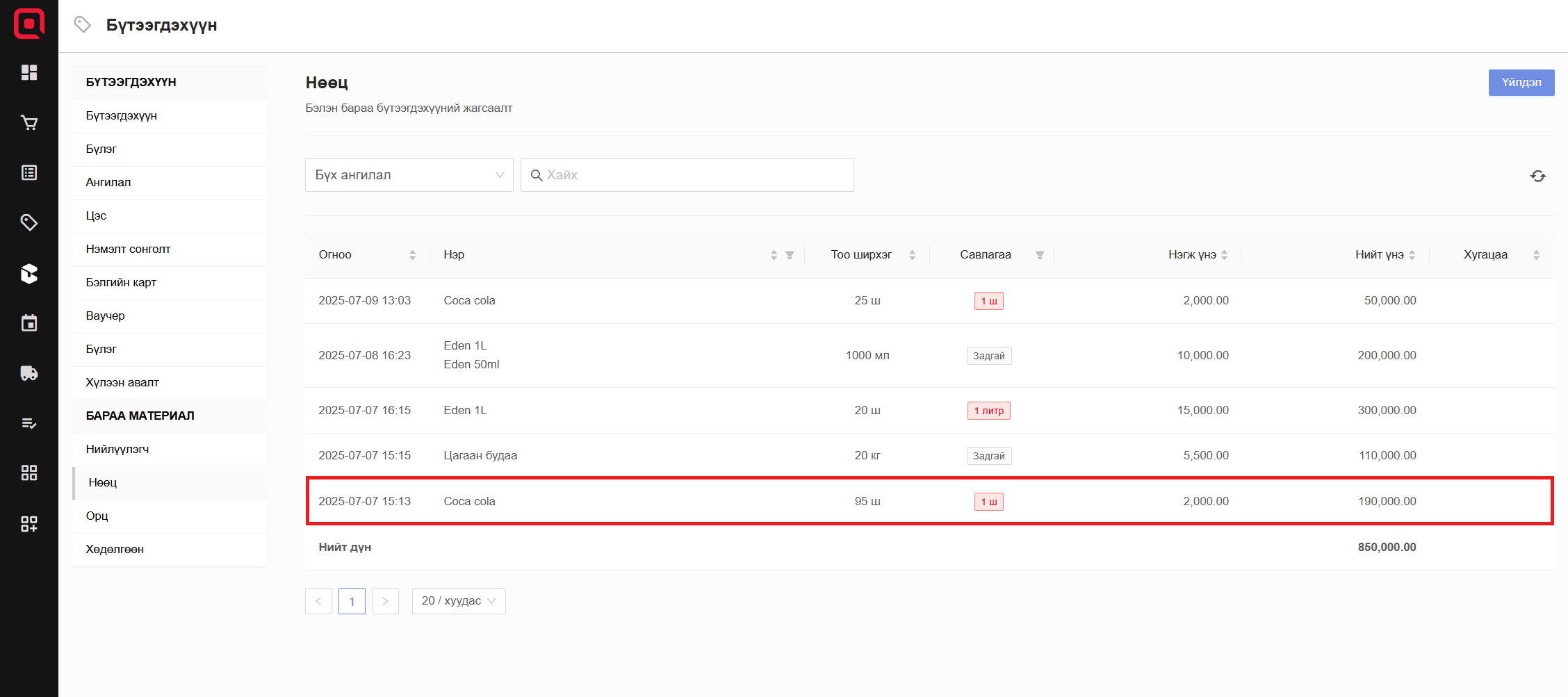Click the refresh icon above the table
1568x697 pixels.
[x=1537, y=176]
